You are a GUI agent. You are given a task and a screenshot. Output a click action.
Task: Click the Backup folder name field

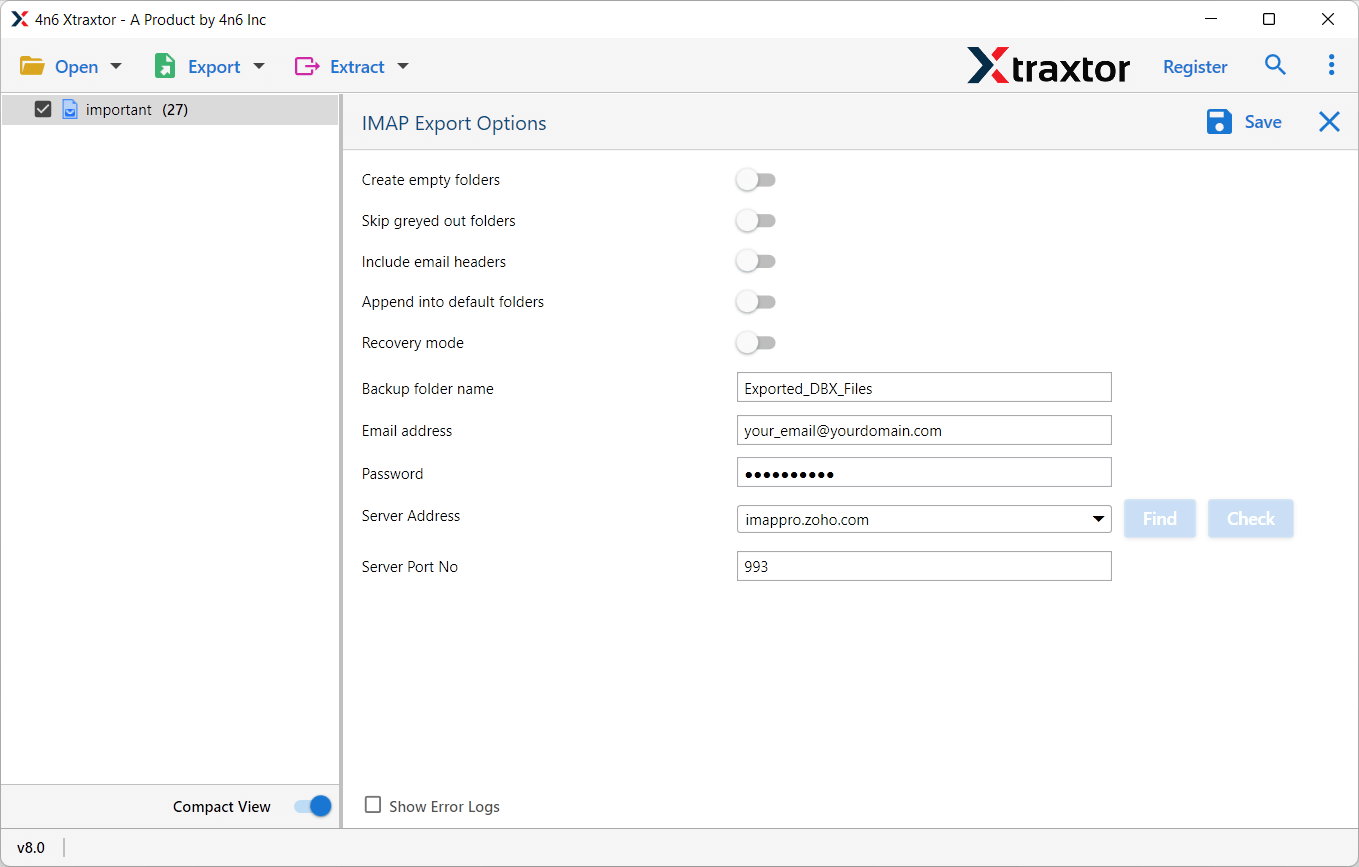924,388
